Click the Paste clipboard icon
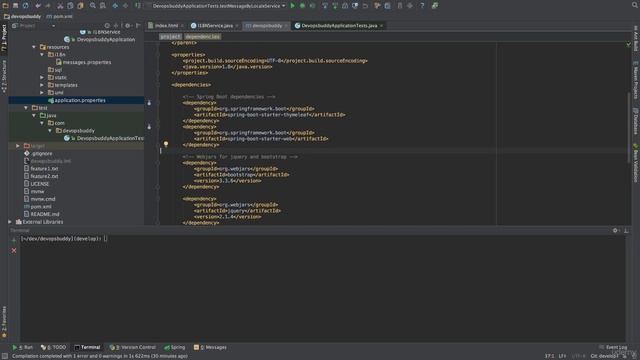Image resolution: width=640 pixels, height=360 pixels. (x=80, y=6)
